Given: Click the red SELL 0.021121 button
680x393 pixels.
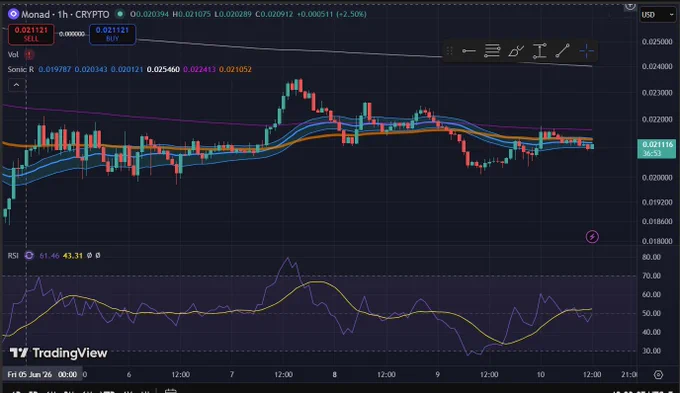Looking at the screenshot, I should coord(31,34).
